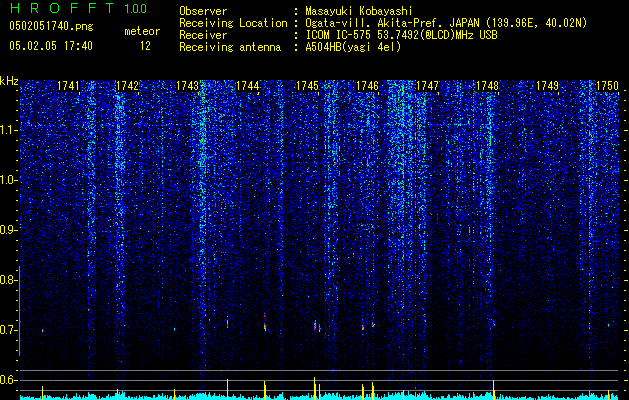Click the HROFFT 1.0.0 title text
This screenshot has width=629, height=400.
point(78,8)
